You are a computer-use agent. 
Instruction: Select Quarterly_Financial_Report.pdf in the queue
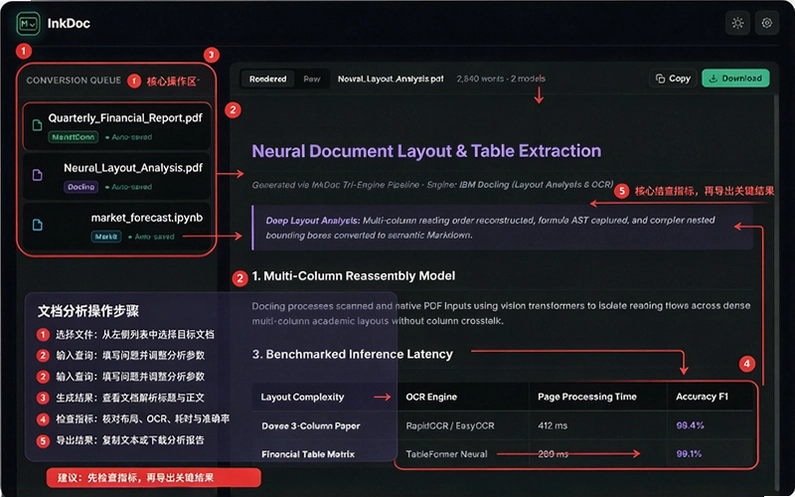117,126
